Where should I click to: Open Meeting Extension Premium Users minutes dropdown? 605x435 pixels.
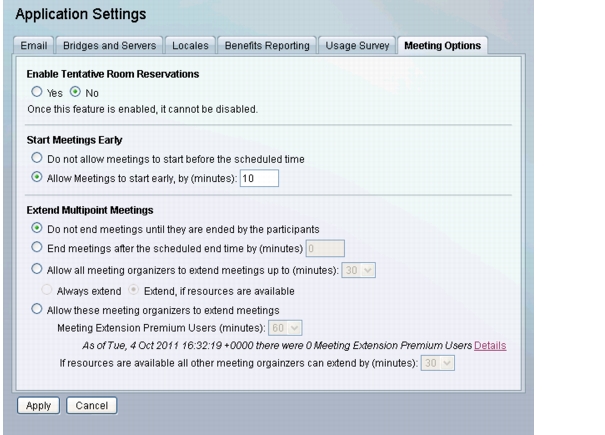[x=285, y=328]
